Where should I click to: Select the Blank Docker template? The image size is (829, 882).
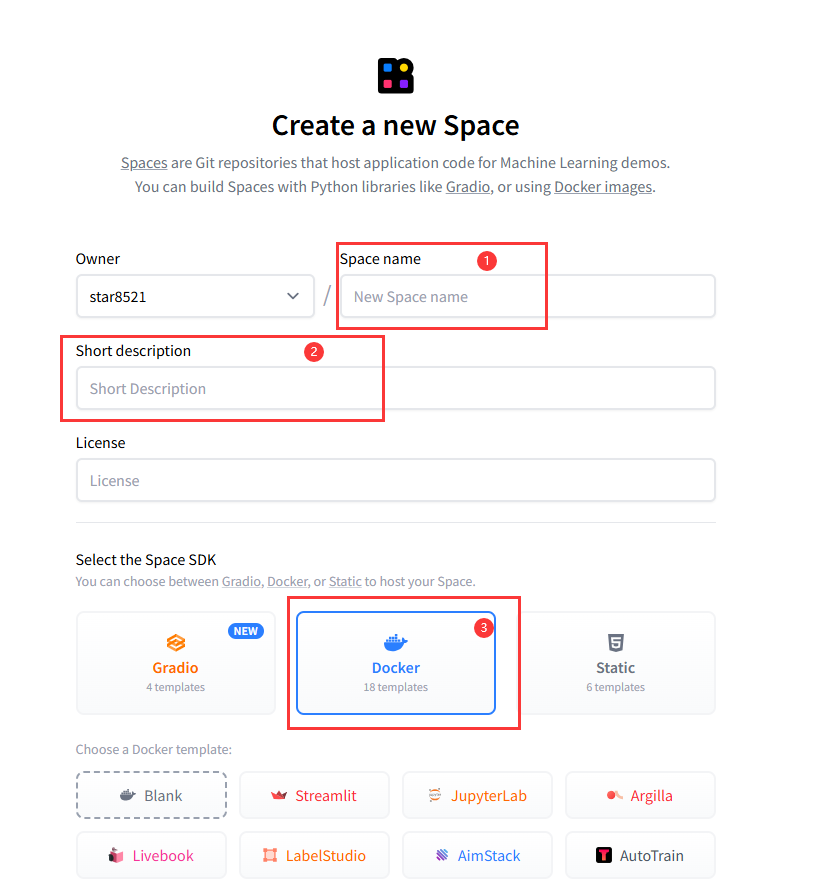(151, 796)
